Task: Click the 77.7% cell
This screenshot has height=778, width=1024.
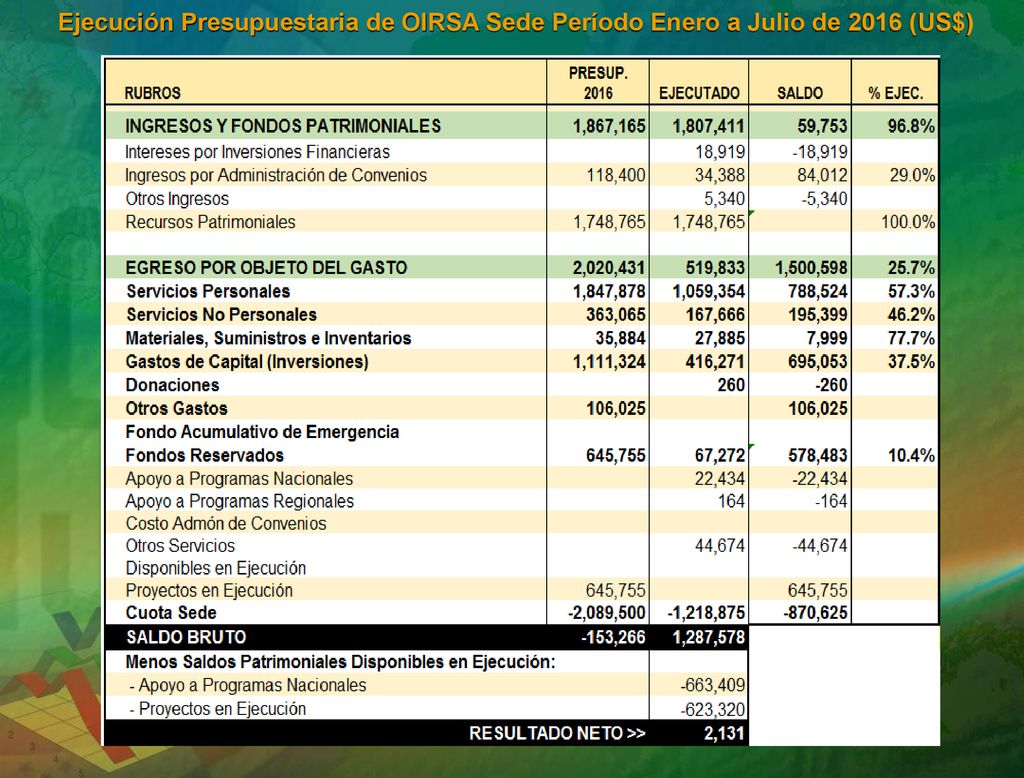Action: tap(910, 338)
